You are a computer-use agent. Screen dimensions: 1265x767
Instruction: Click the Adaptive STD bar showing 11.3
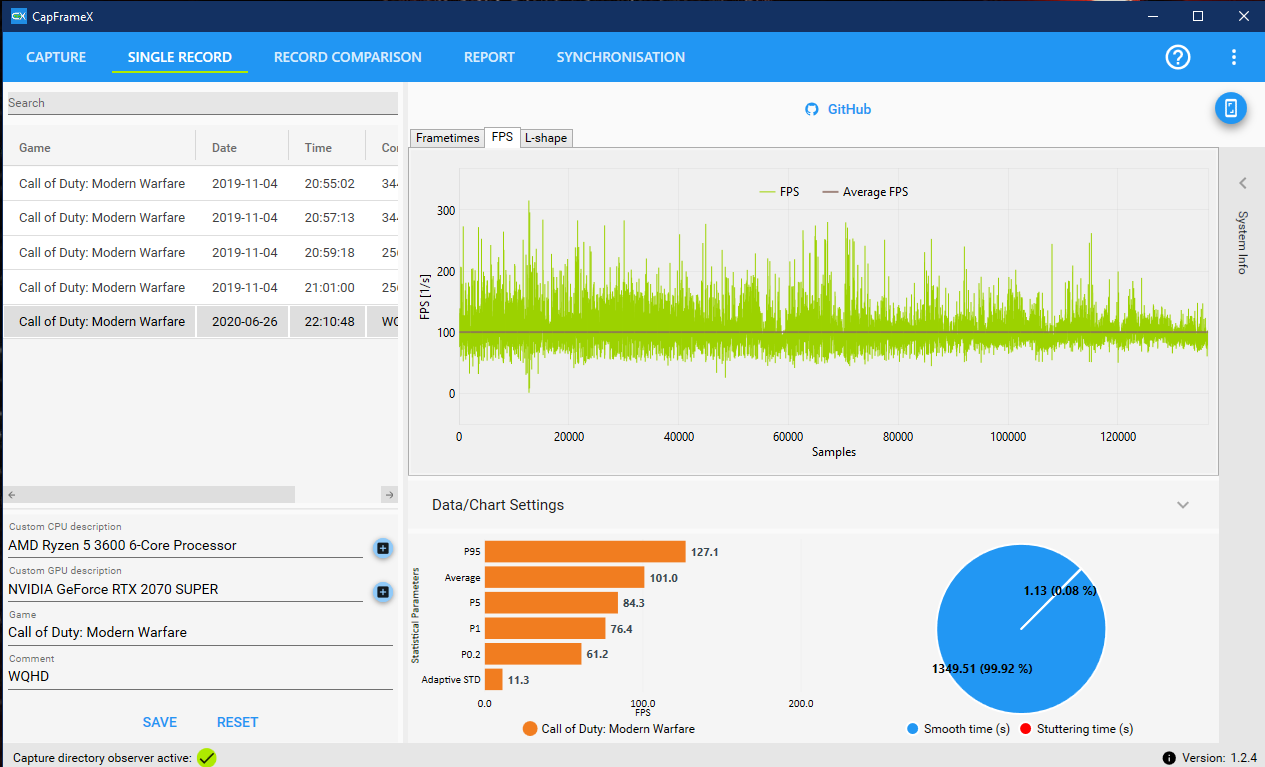494,680
